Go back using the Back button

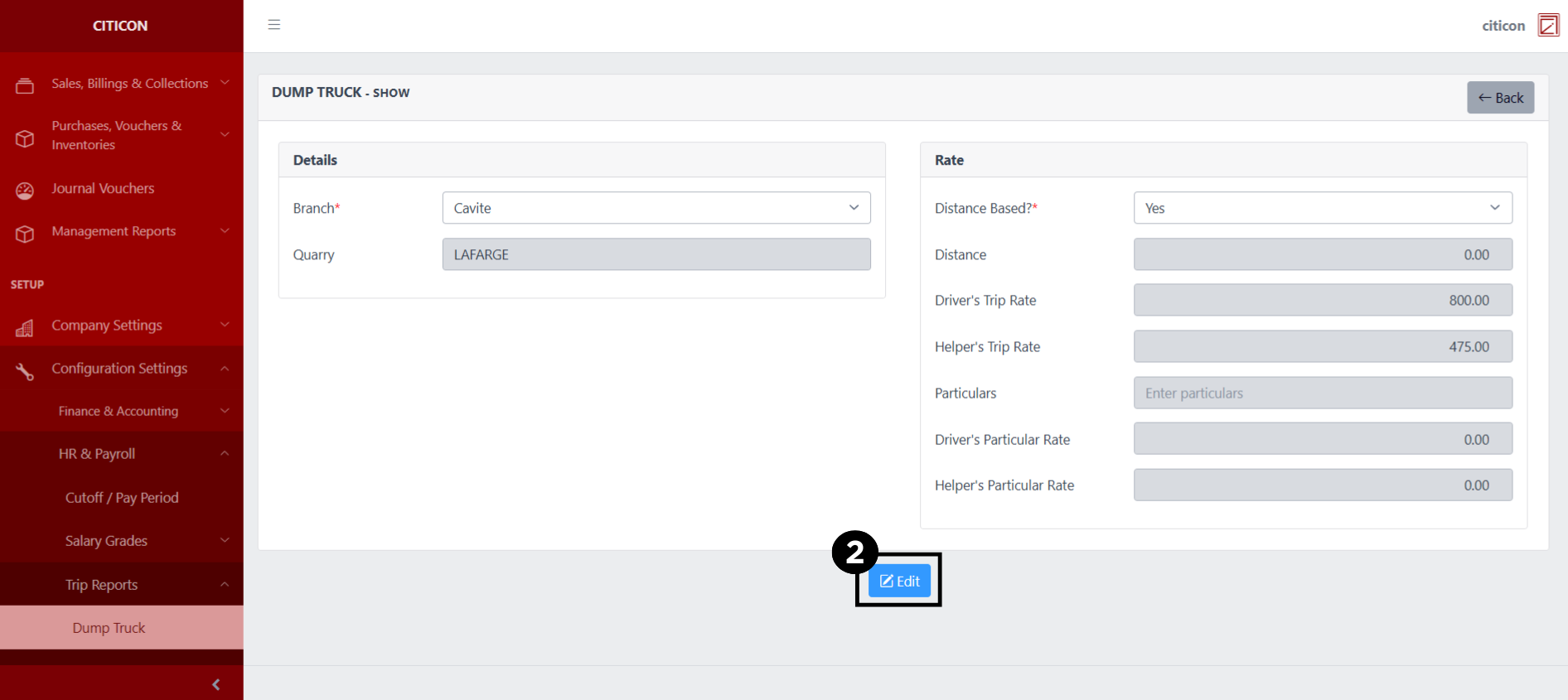[x=1500, y=98]
